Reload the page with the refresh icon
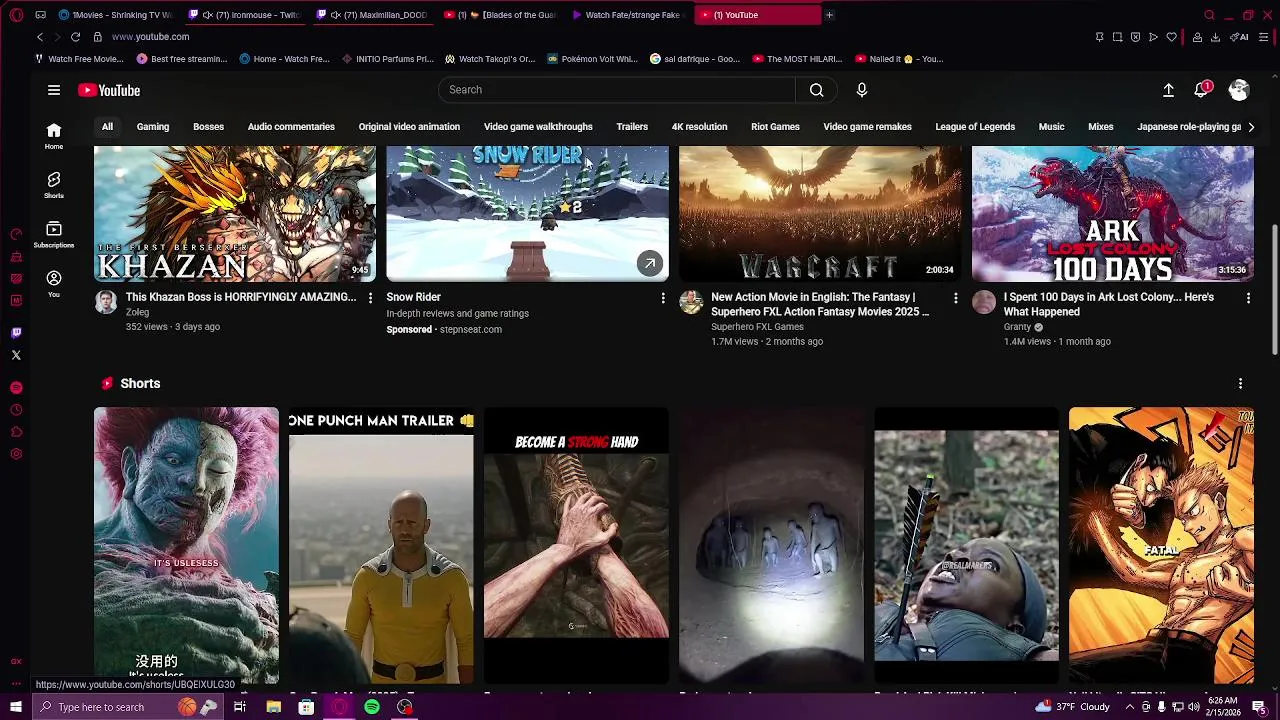Screen dimensions: 1280x720 [x=75, y=37]
